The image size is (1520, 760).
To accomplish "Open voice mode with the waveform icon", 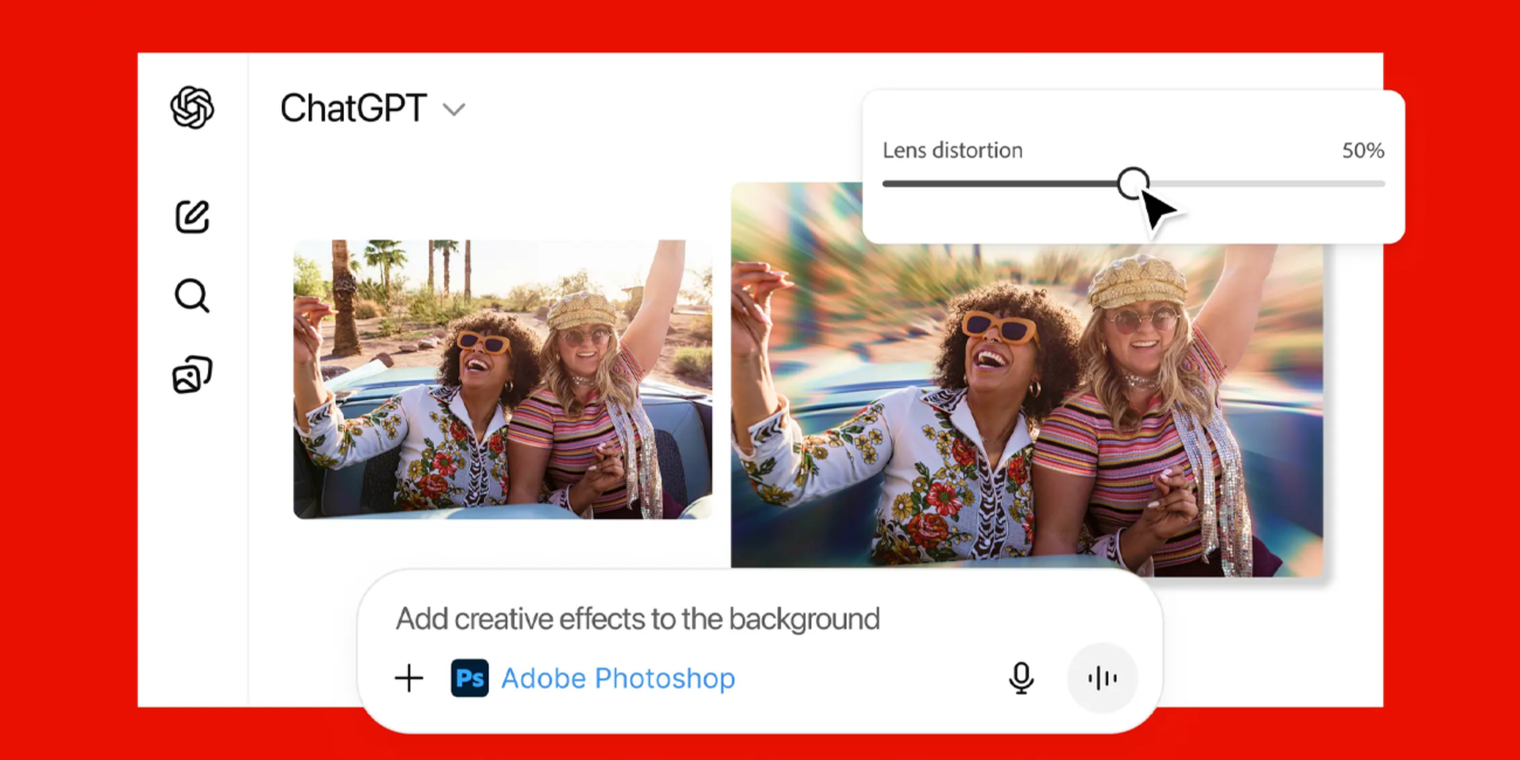I will 1101,678.
